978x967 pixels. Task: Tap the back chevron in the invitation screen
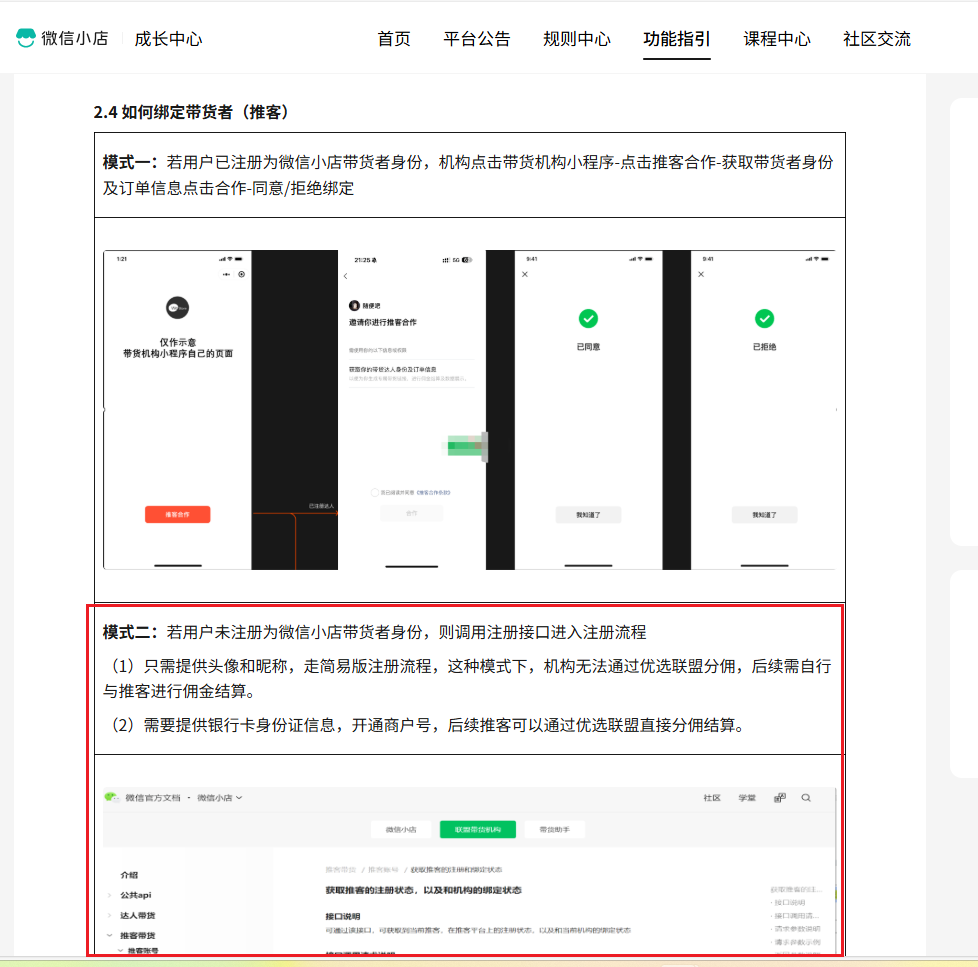click(346, 276)
